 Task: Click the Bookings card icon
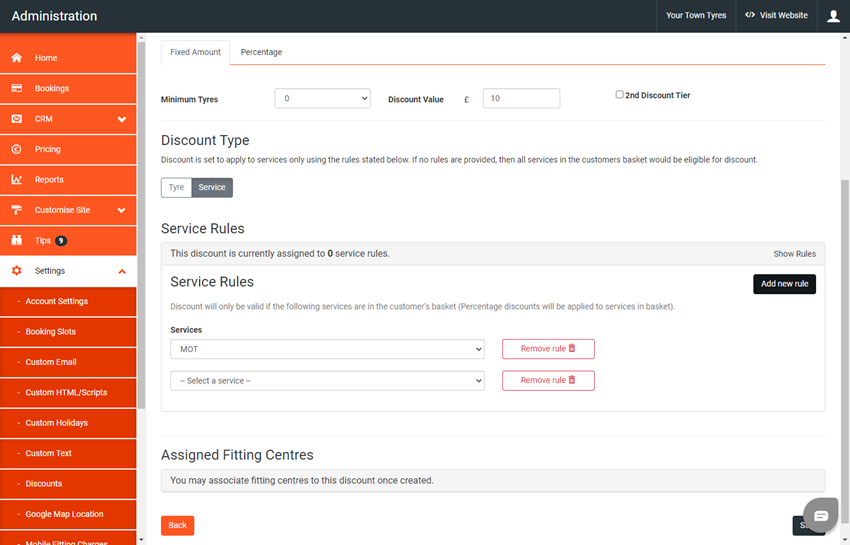point(17,88)
